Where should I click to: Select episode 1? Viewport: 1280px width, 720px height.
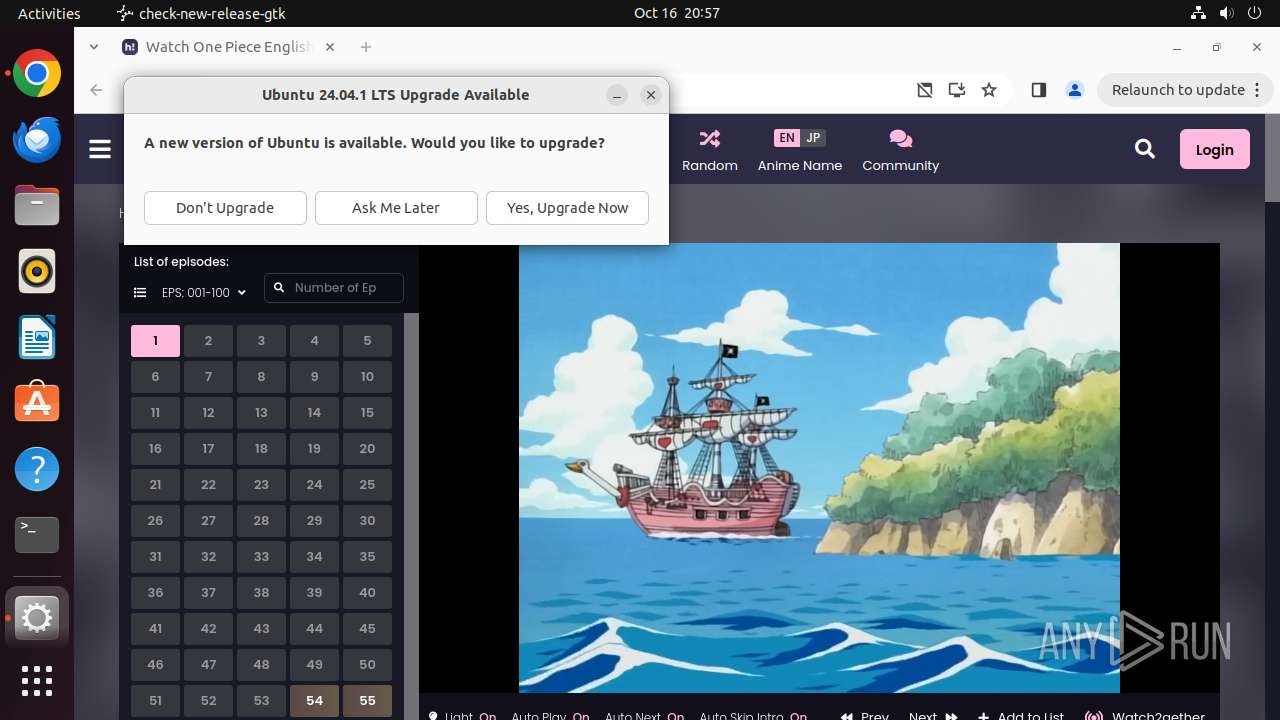click(x=155, y=341)
